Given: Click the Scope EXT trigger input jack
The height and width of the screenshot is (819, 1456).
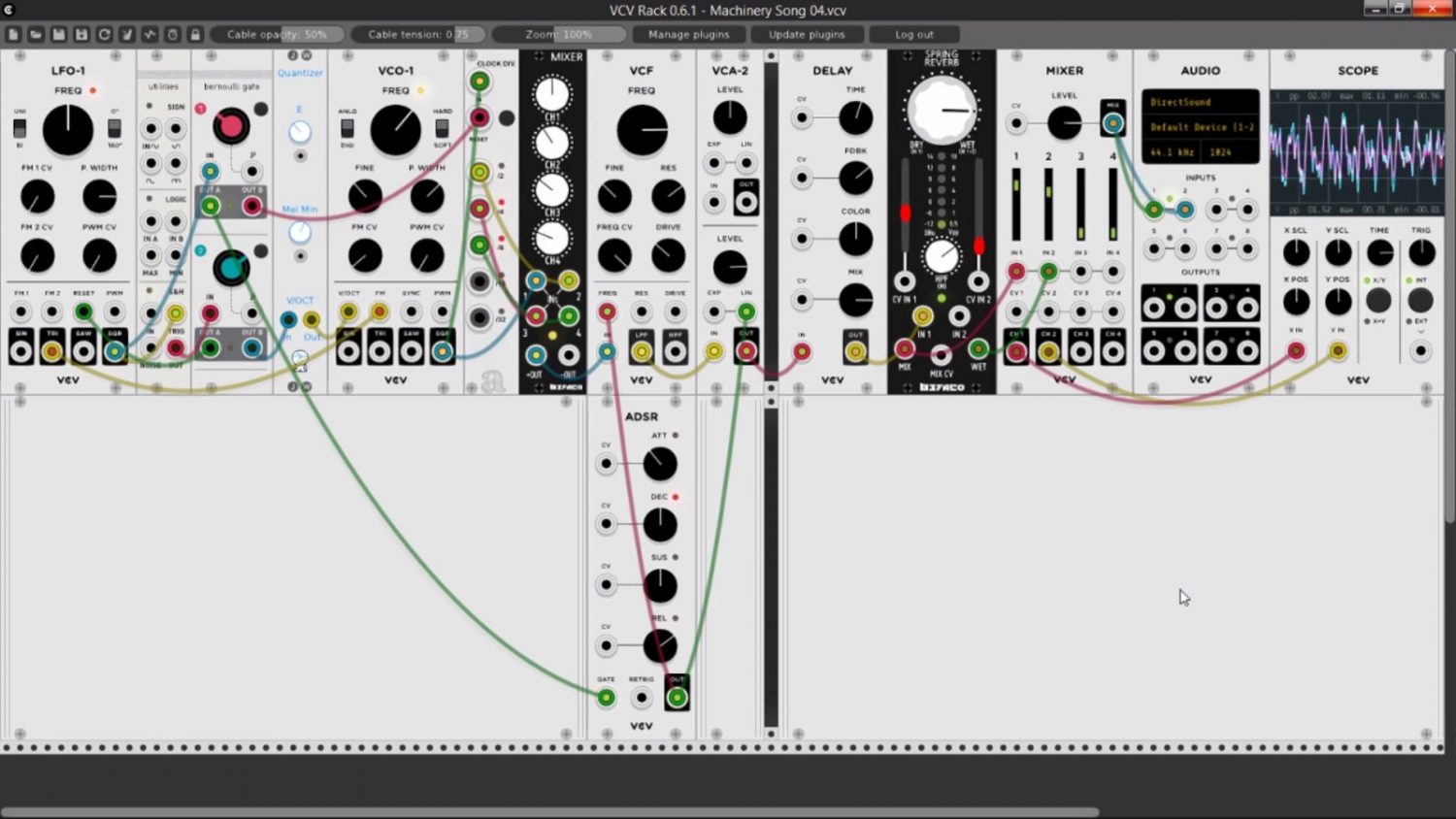Looking at the screenshot, I should coord(1421,350).
